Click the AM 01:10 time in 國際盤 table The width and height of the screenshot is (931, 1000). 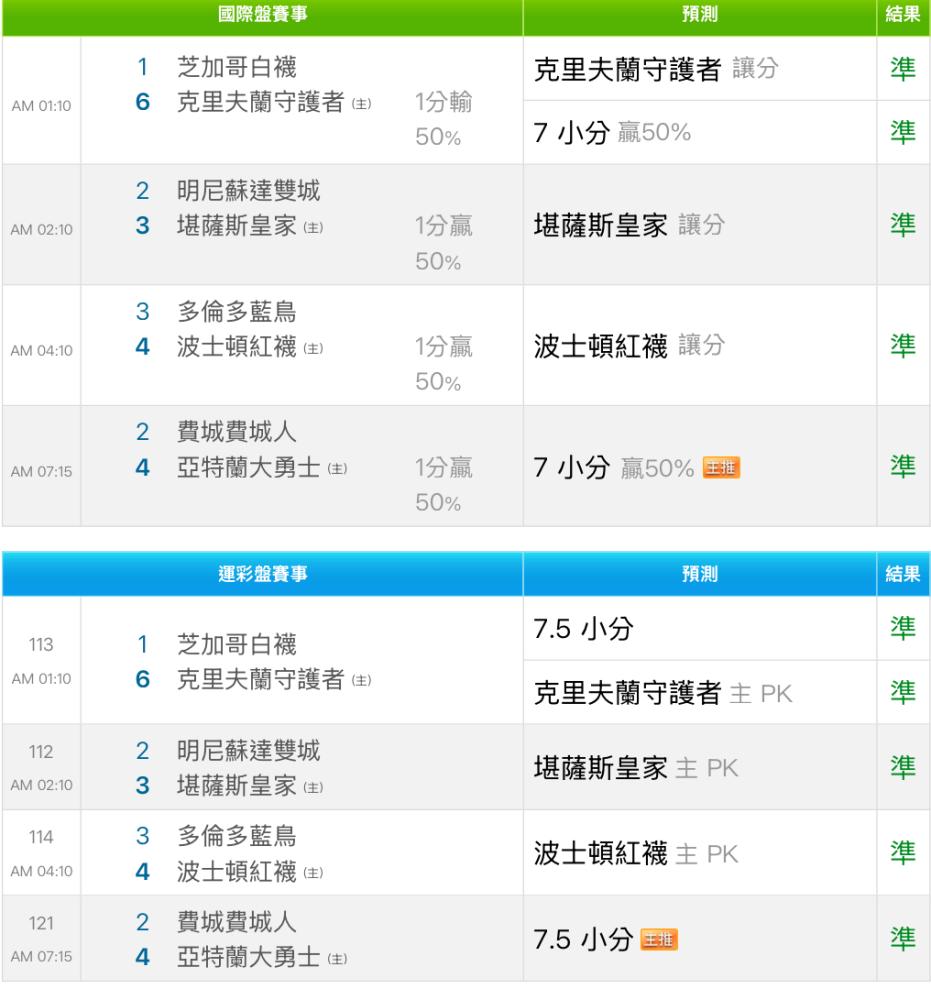(41, 106)
